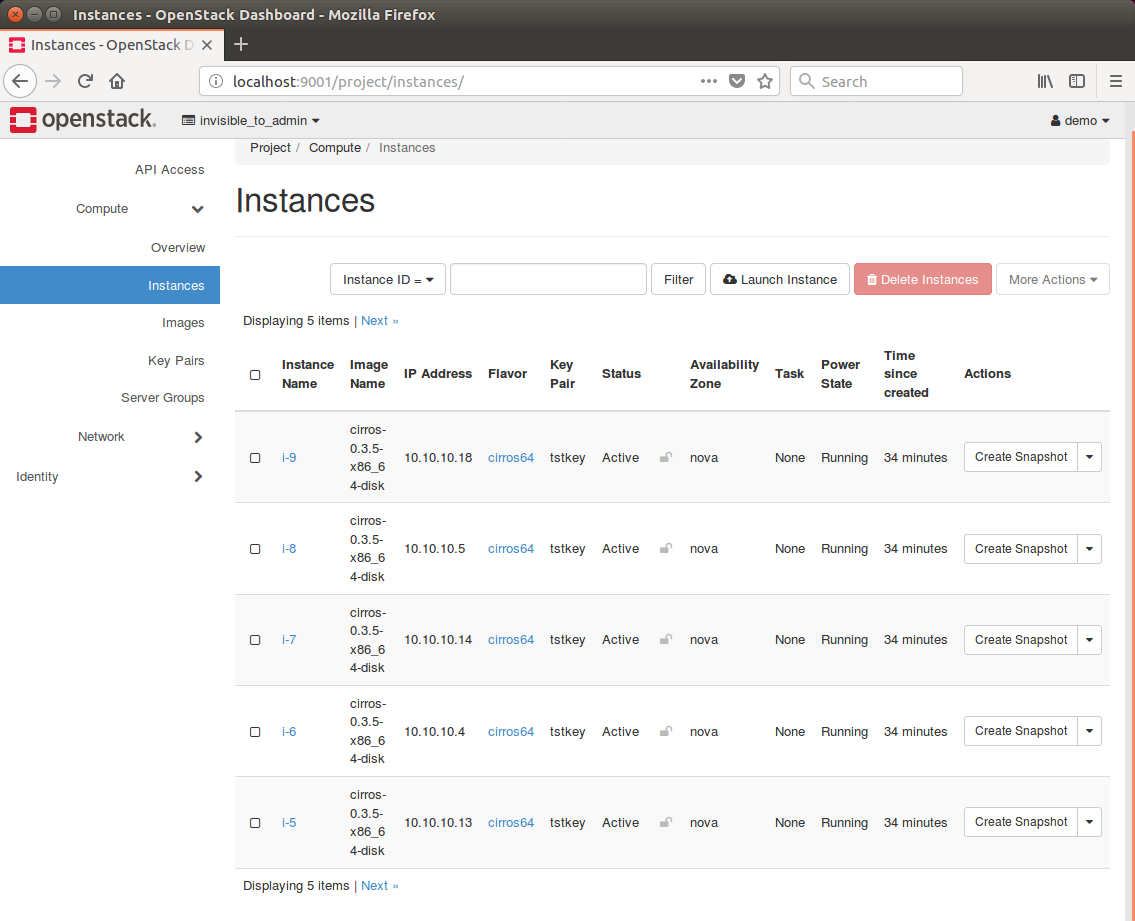The image size is (1135, 921).
Task: Click the lock icon in i-5 row
Action: coord(666,823)
